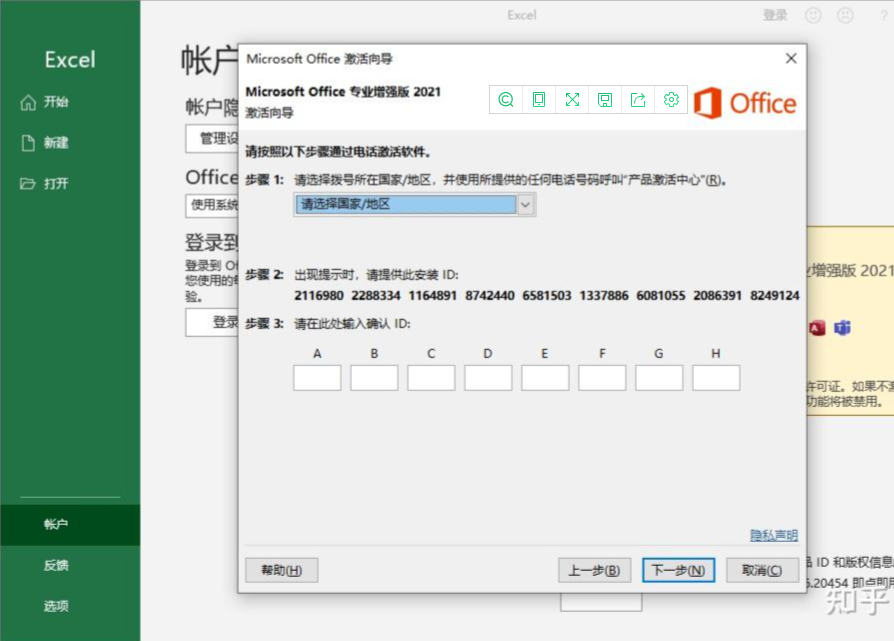Click the smiley feedback icon in title bar
This screenshot has width=894, height=641.
(x=813, y=15)
